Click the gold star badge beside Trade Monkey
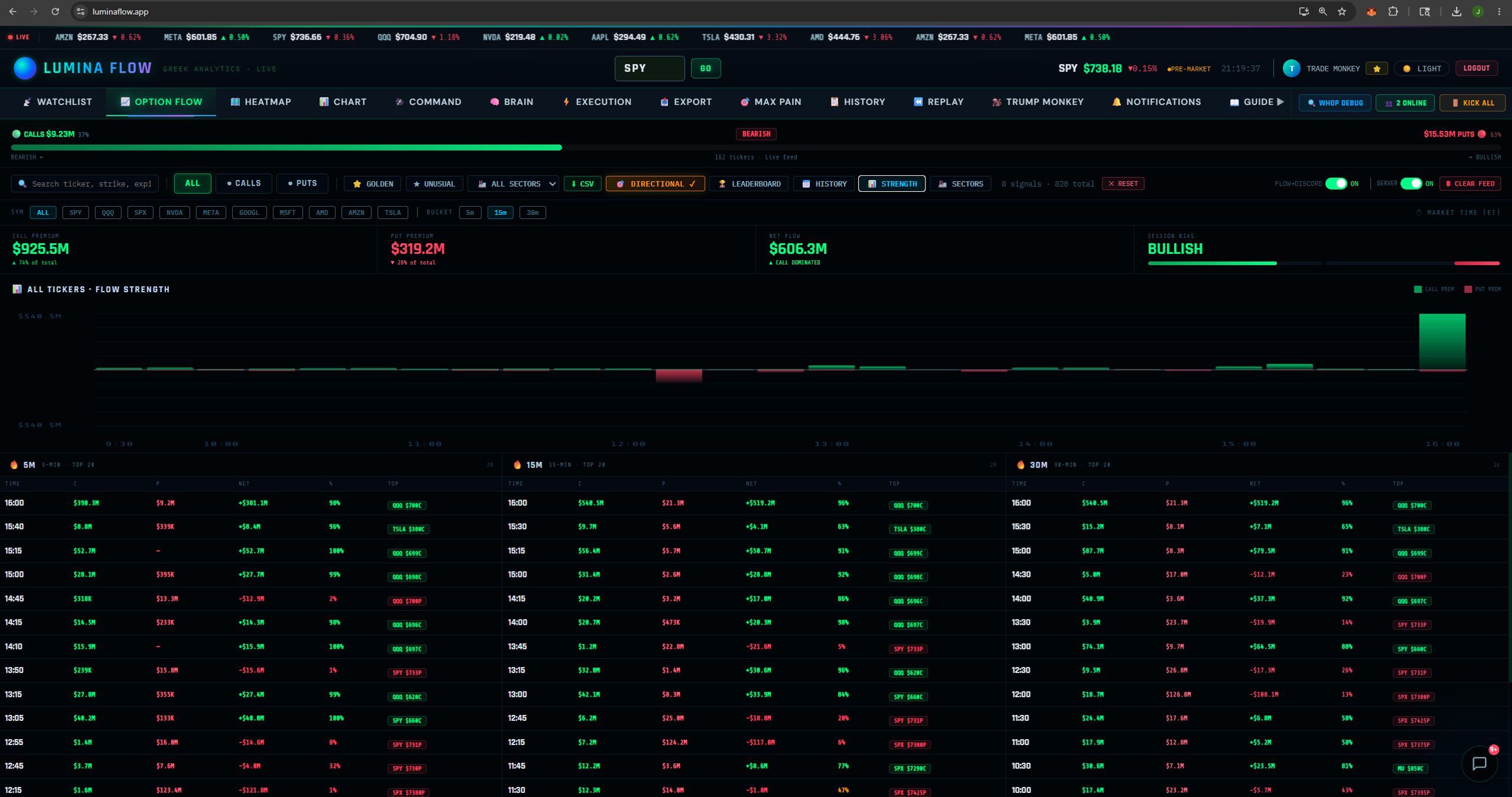Screen dimensions: 1512x797 [x=1377, y=68]
